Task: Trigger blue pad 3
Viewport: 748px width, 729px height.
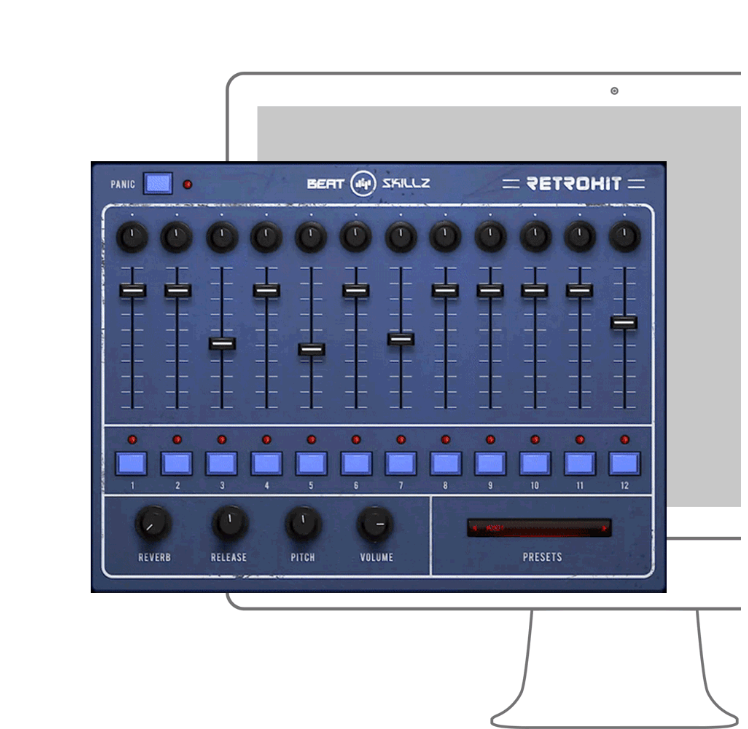Action: 221,463
